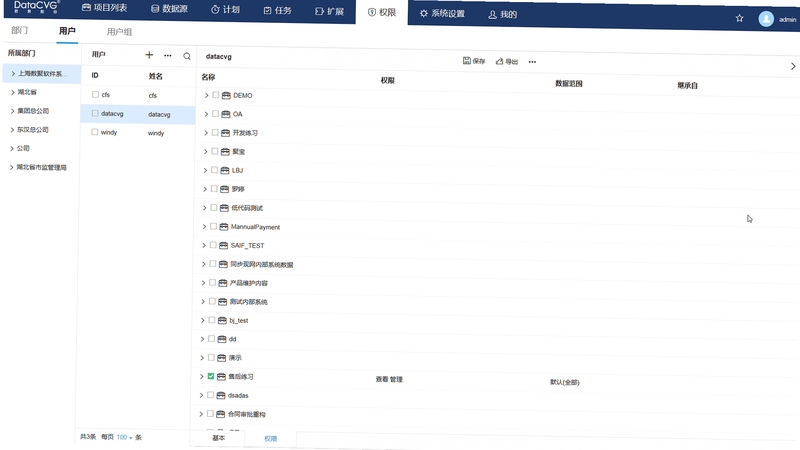Select the 合同审批重构 project name
This screenshot has width=800, height=450.
pos(246,414)
